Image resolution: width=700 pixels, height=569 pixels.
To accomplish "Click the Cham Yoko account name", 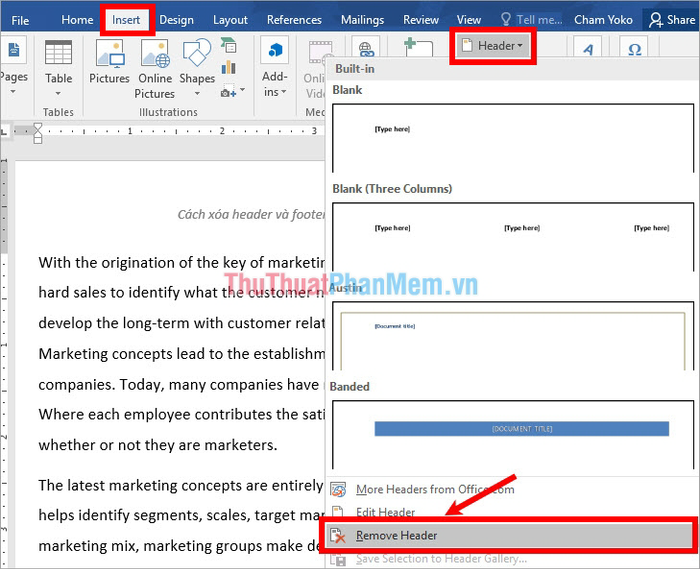I will click(x=603, y=20).
